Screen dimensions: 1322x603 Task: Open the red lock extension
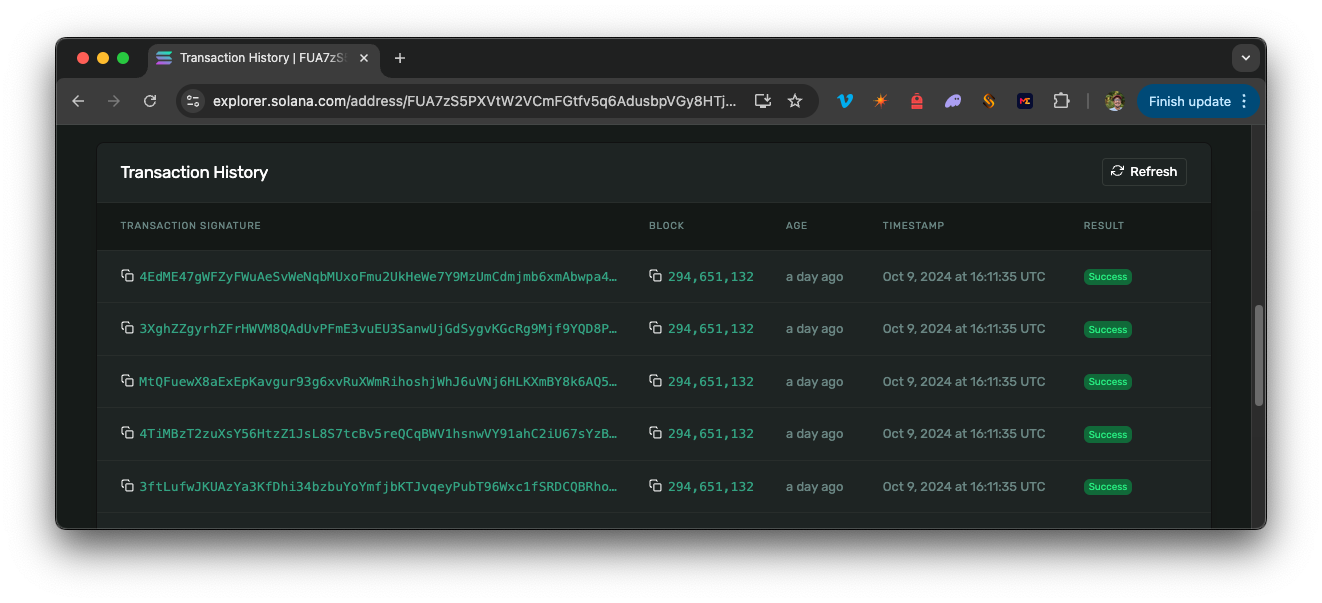tap(917, 101)
